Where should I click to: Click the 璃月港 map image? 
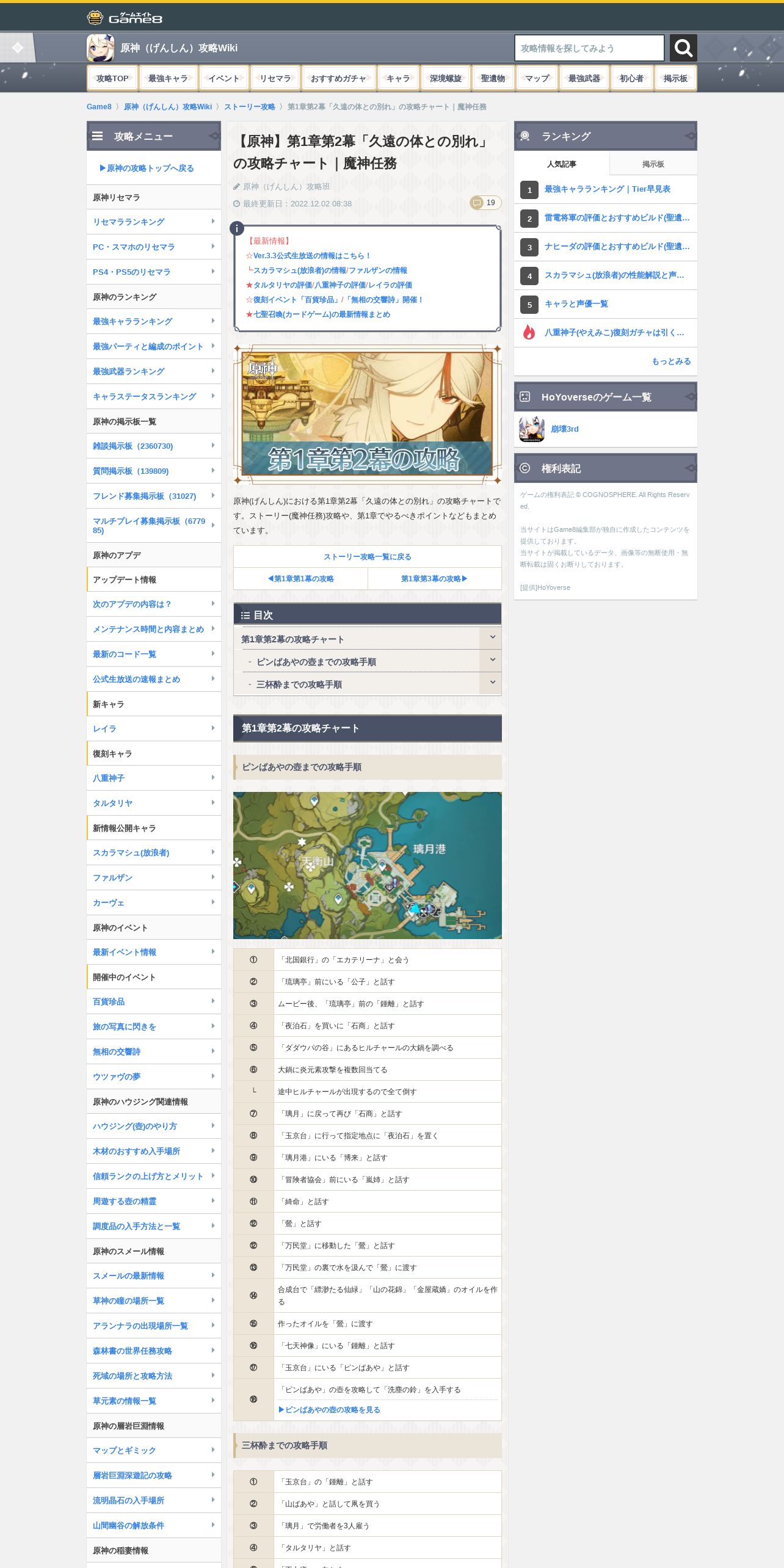coord(368,865)
